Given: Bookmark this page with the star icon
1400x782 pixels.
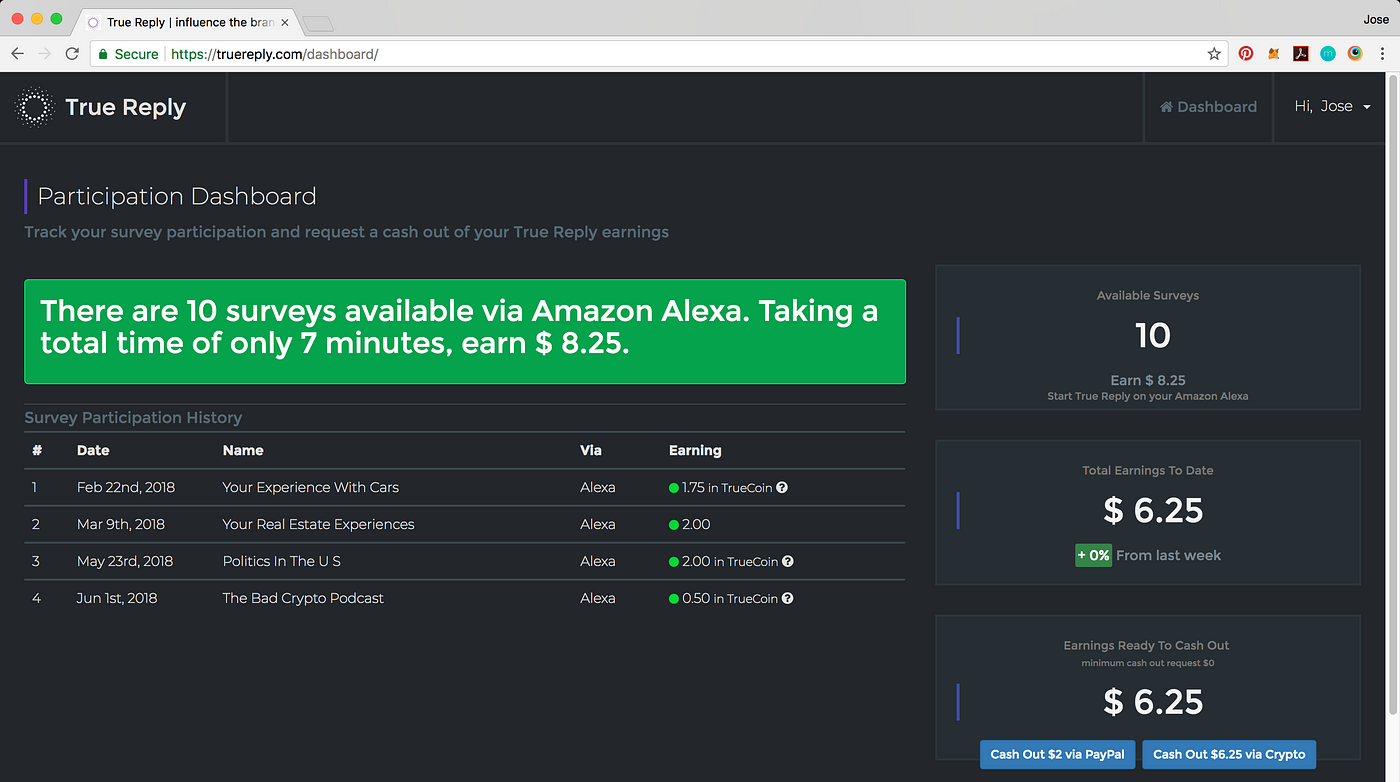Looking at the screenshot, I should pyautogui.click(x=1214, y=54).
